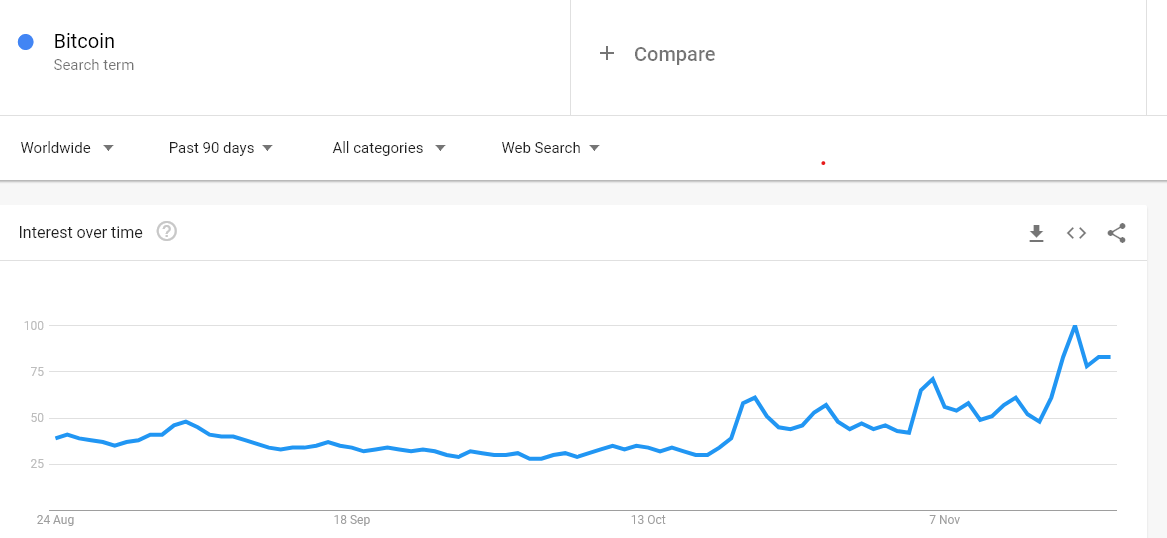Add a comparison term with Compare
This screenshot has width=1167, height=538.
click(674, 54)
